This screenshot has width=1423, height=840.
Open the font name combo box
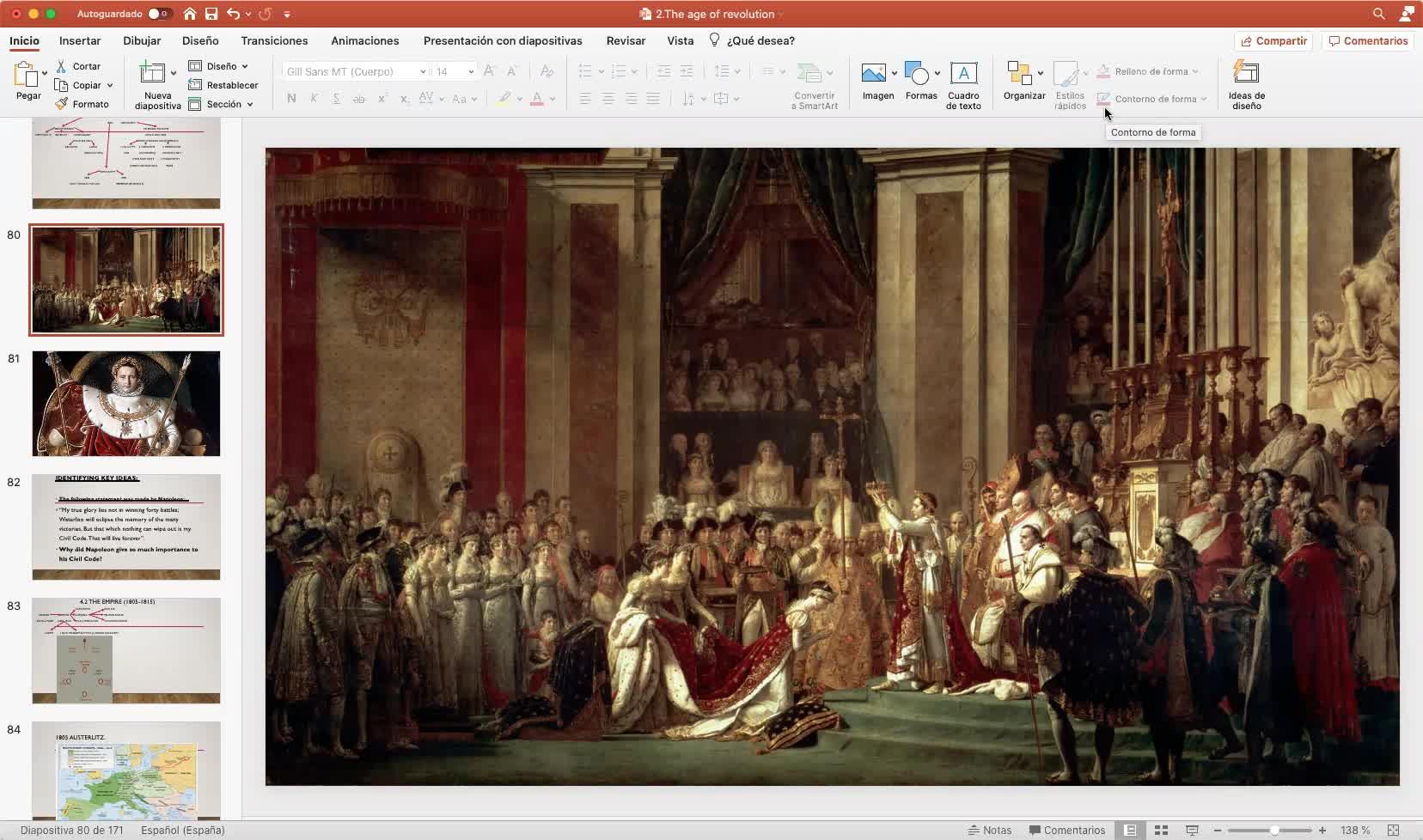(x=355, y=71)
